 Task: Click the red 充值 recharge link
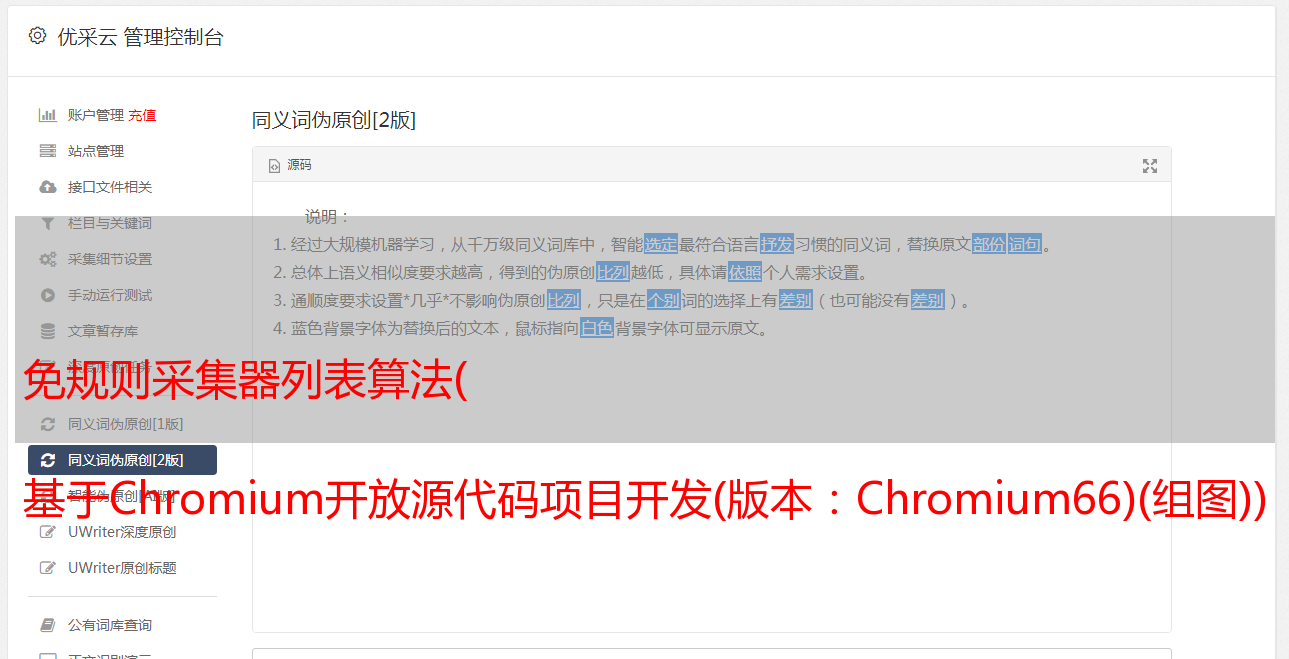(142, 115)
